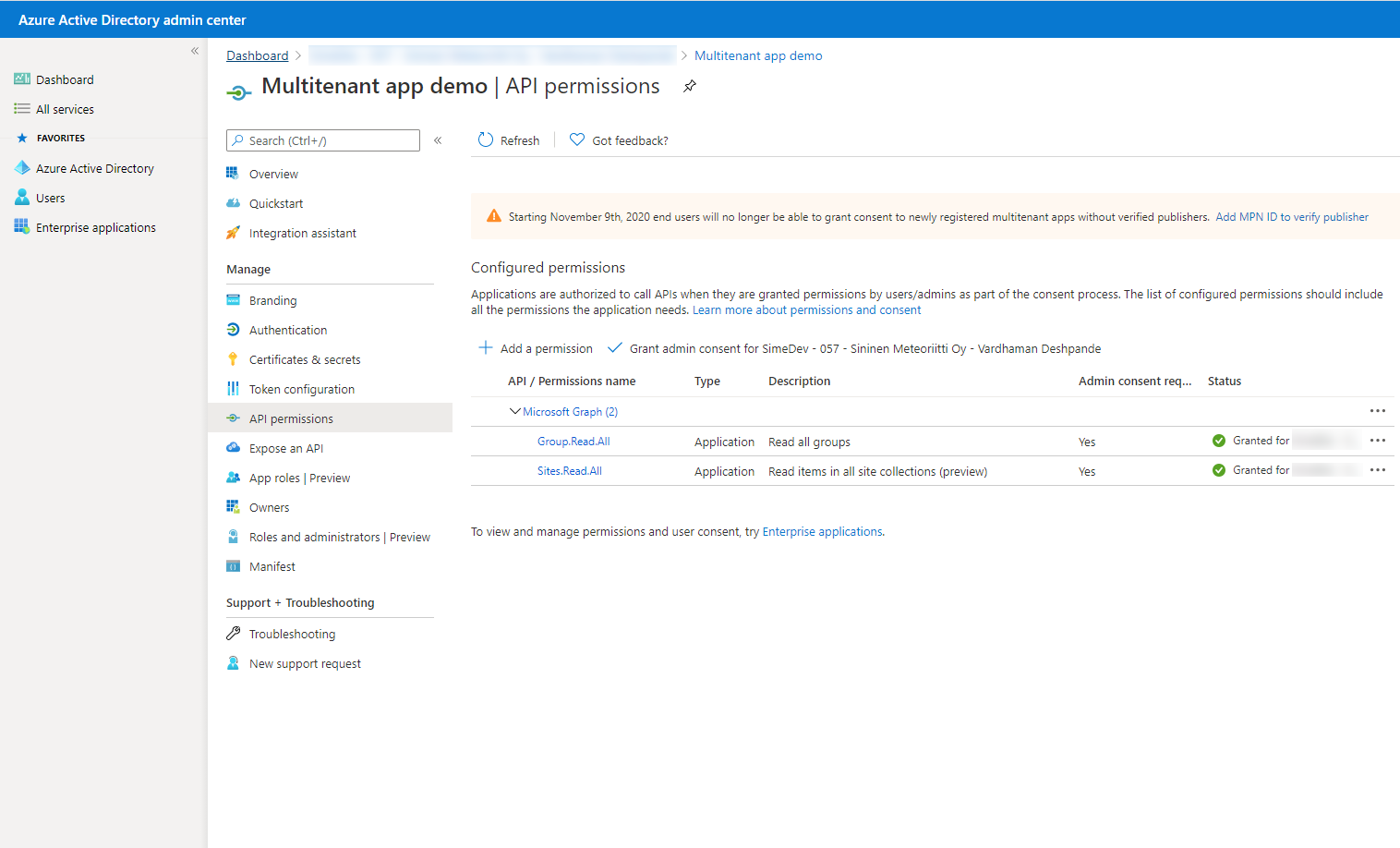
Task: Click the Quickstart cloud icon
Action: pyautogui.click(x=233, y=203)
